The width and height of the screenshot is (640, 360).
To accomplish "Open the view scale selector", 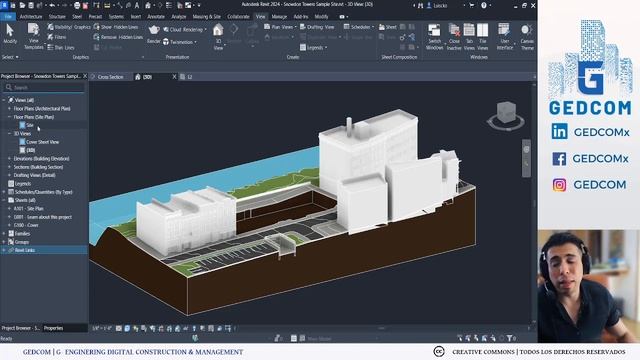I will pos(102,328).
